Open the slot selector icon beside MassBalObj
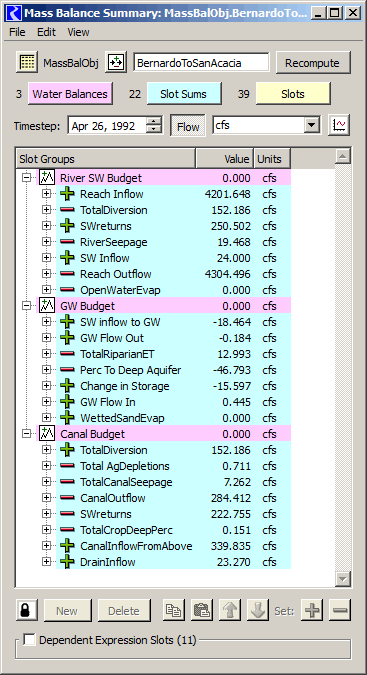Image resolution: width=367 pixels, height=675 pixels. point(116,62)
